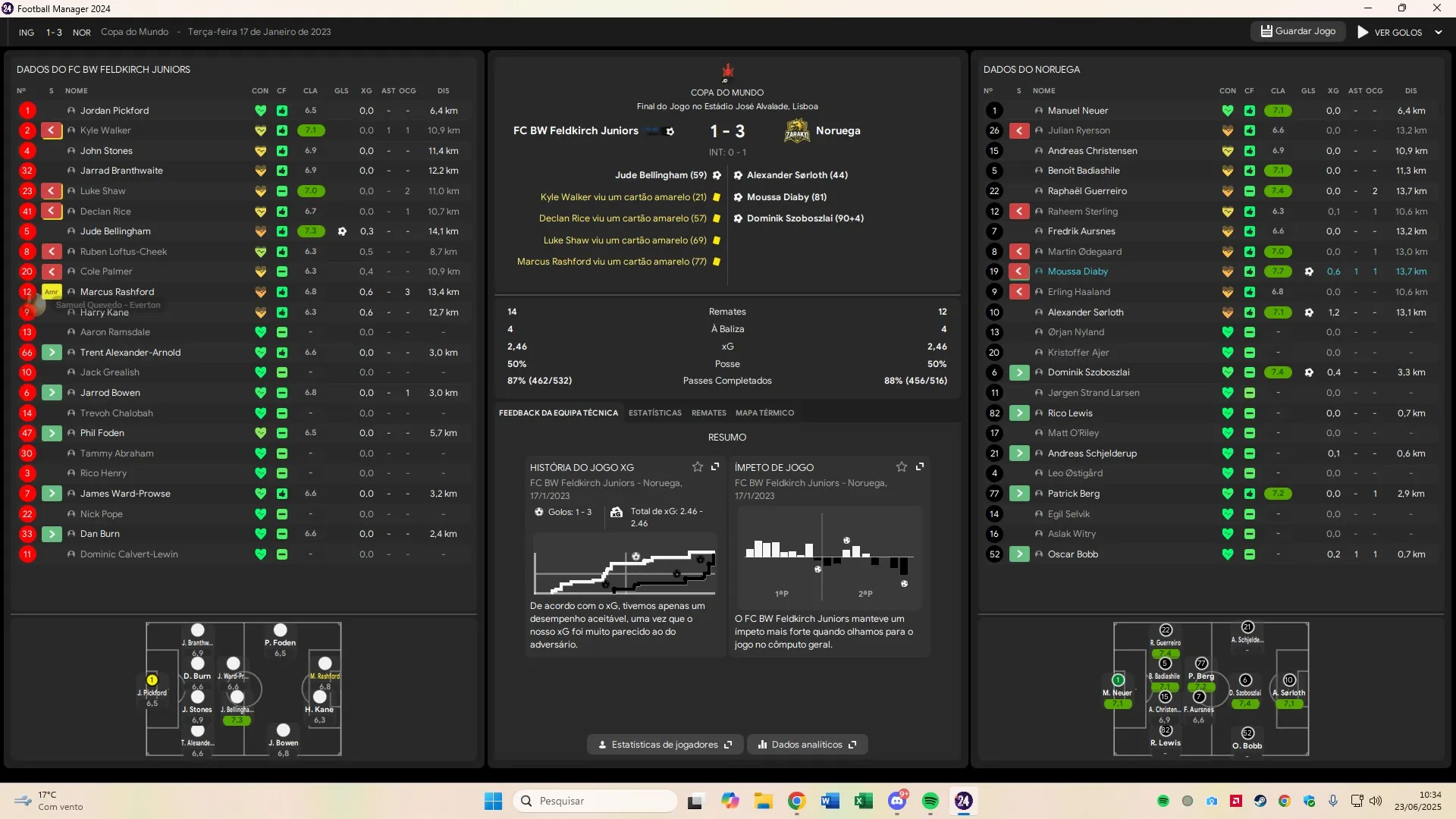
Task: Play the VER GOLOS highlights
Action: click(x=1389, y=33)
